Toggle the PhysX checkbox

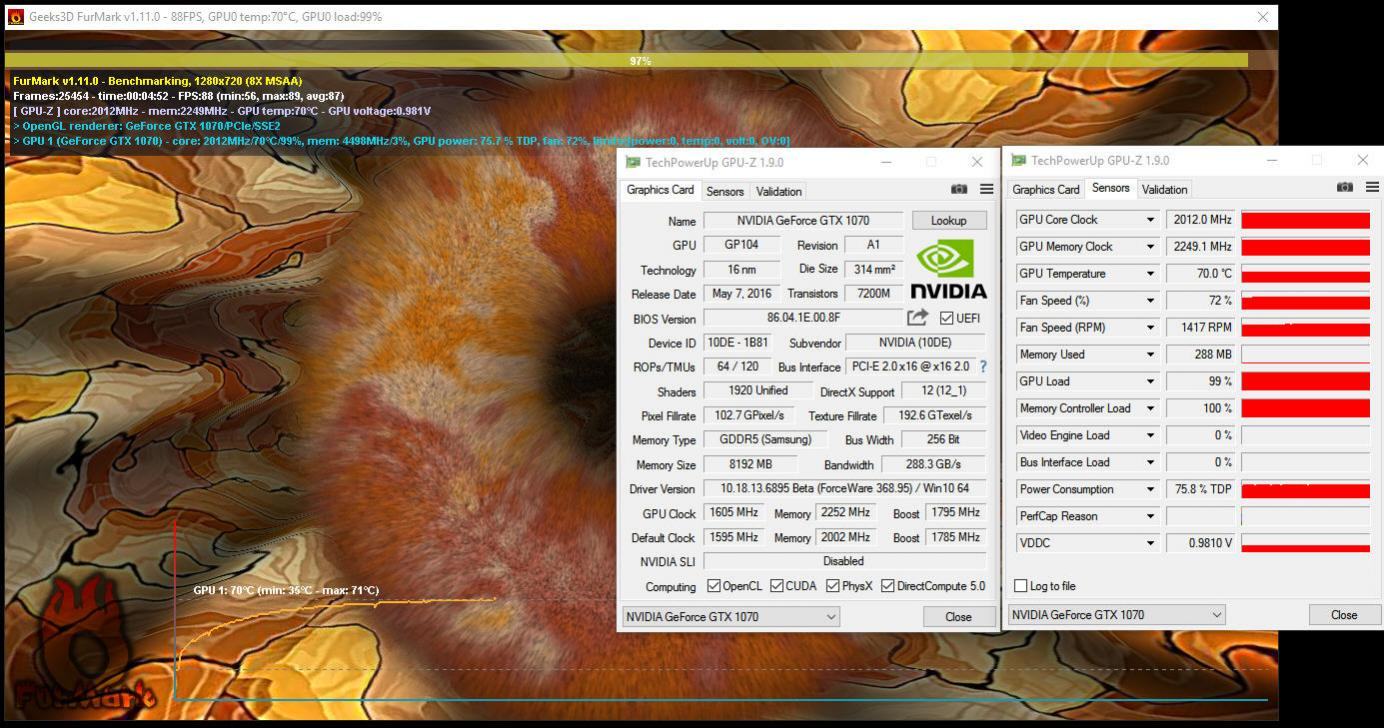click(833, 586)
